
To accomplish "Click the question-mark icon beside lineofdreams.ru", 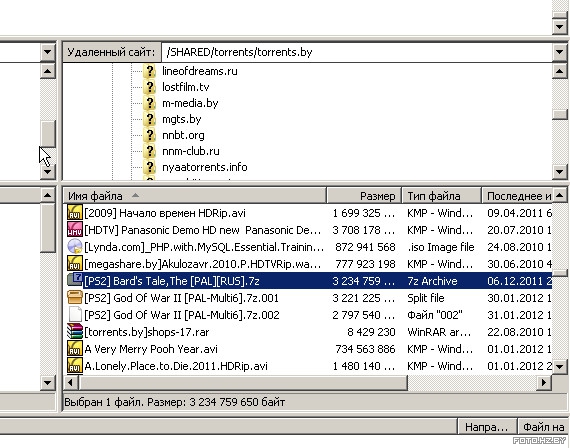I will tap(149, 71).
